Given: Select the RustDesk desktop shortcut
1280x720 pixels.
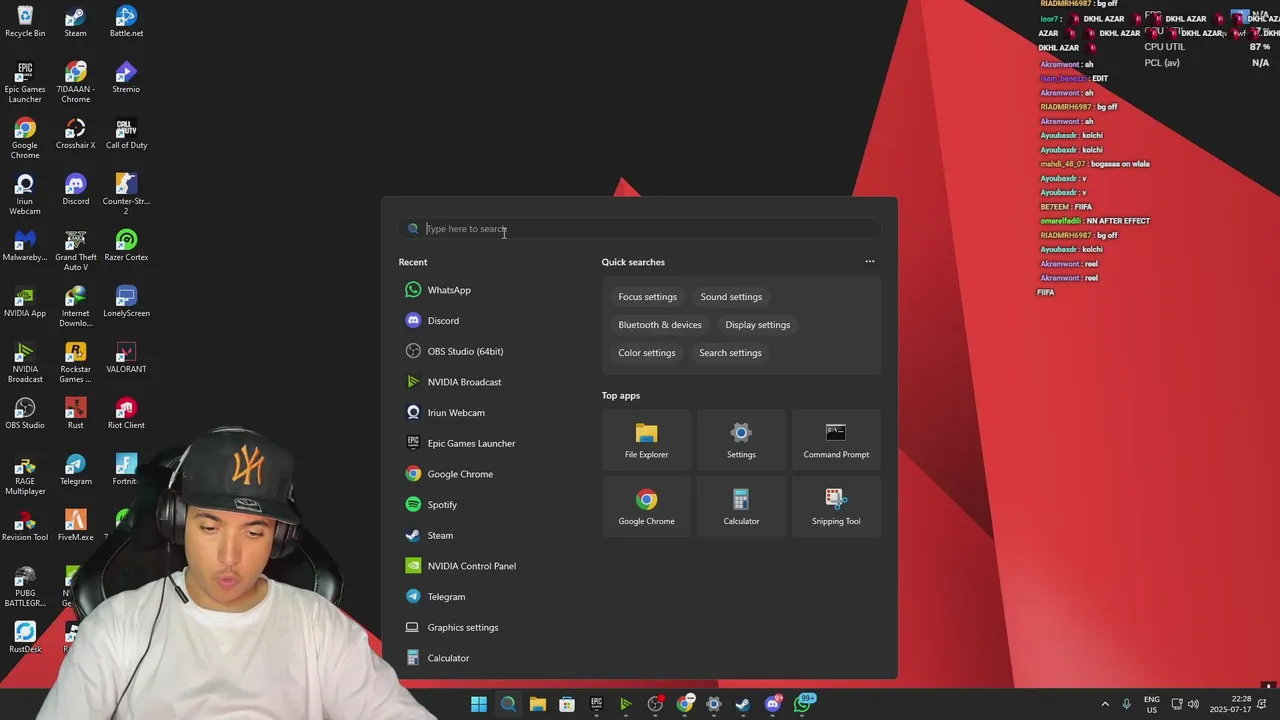Looking at the screenshot, I should point(25,638).
